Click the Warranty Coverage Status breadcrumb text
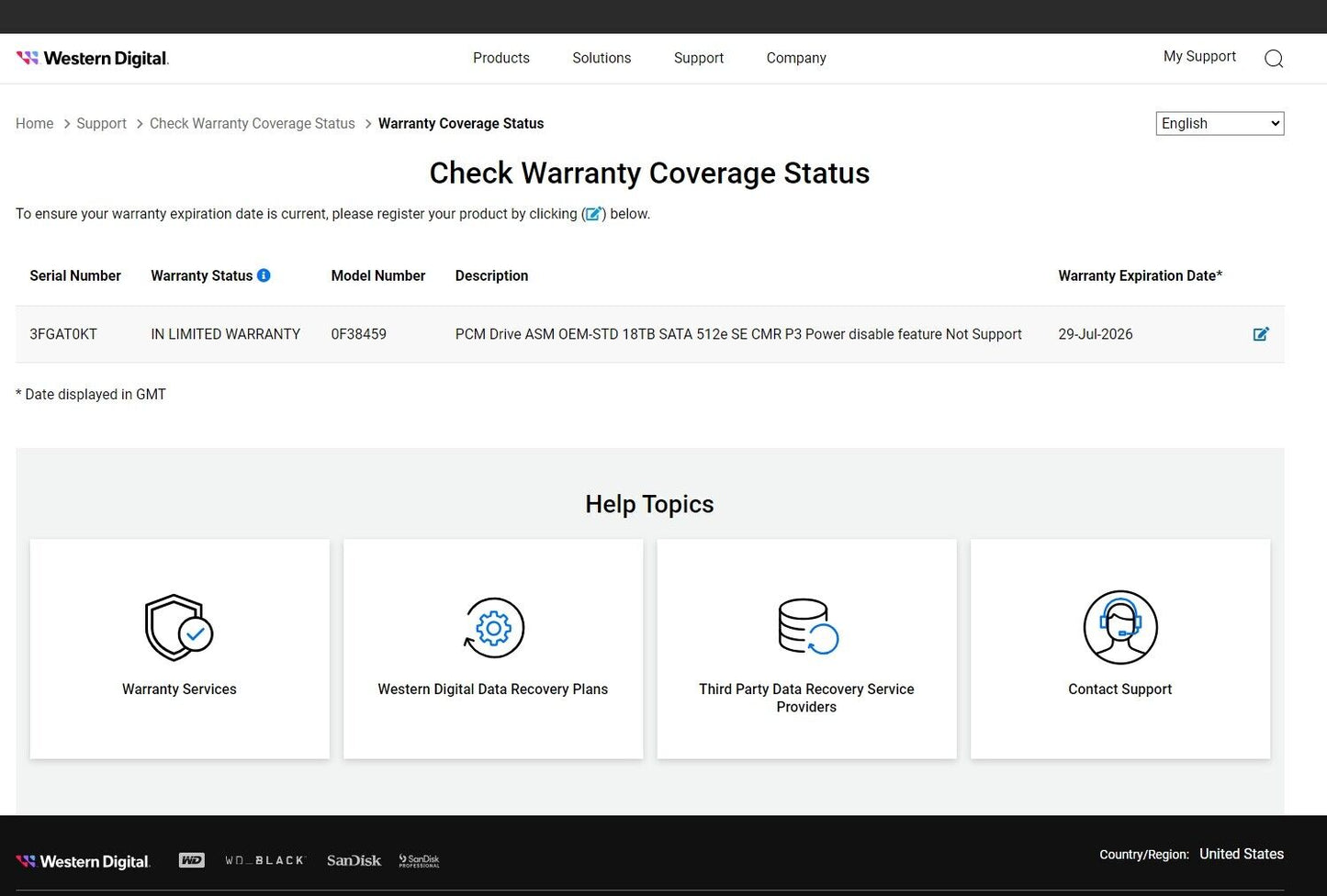This screenshot has width=1327, height=896. [x=461, y=123]
